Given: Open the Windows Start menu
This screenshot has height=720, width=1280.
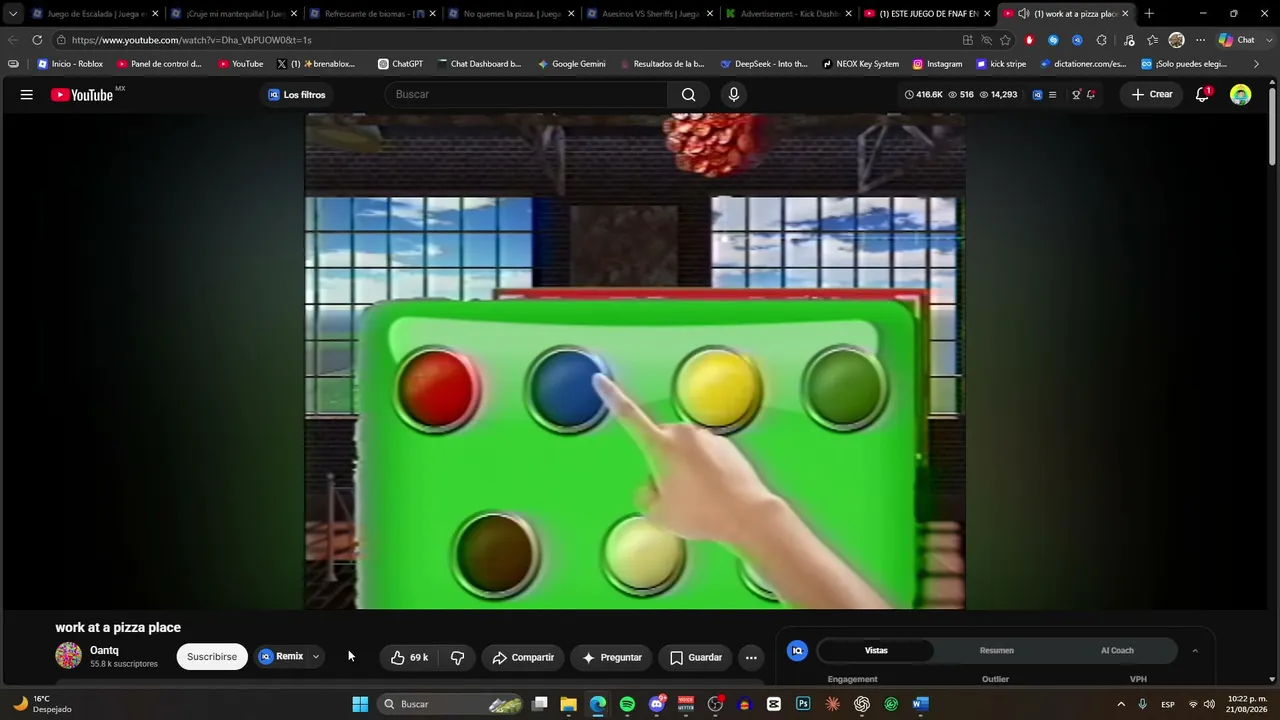Looking at the screenshot, I should tap(360, 704).
